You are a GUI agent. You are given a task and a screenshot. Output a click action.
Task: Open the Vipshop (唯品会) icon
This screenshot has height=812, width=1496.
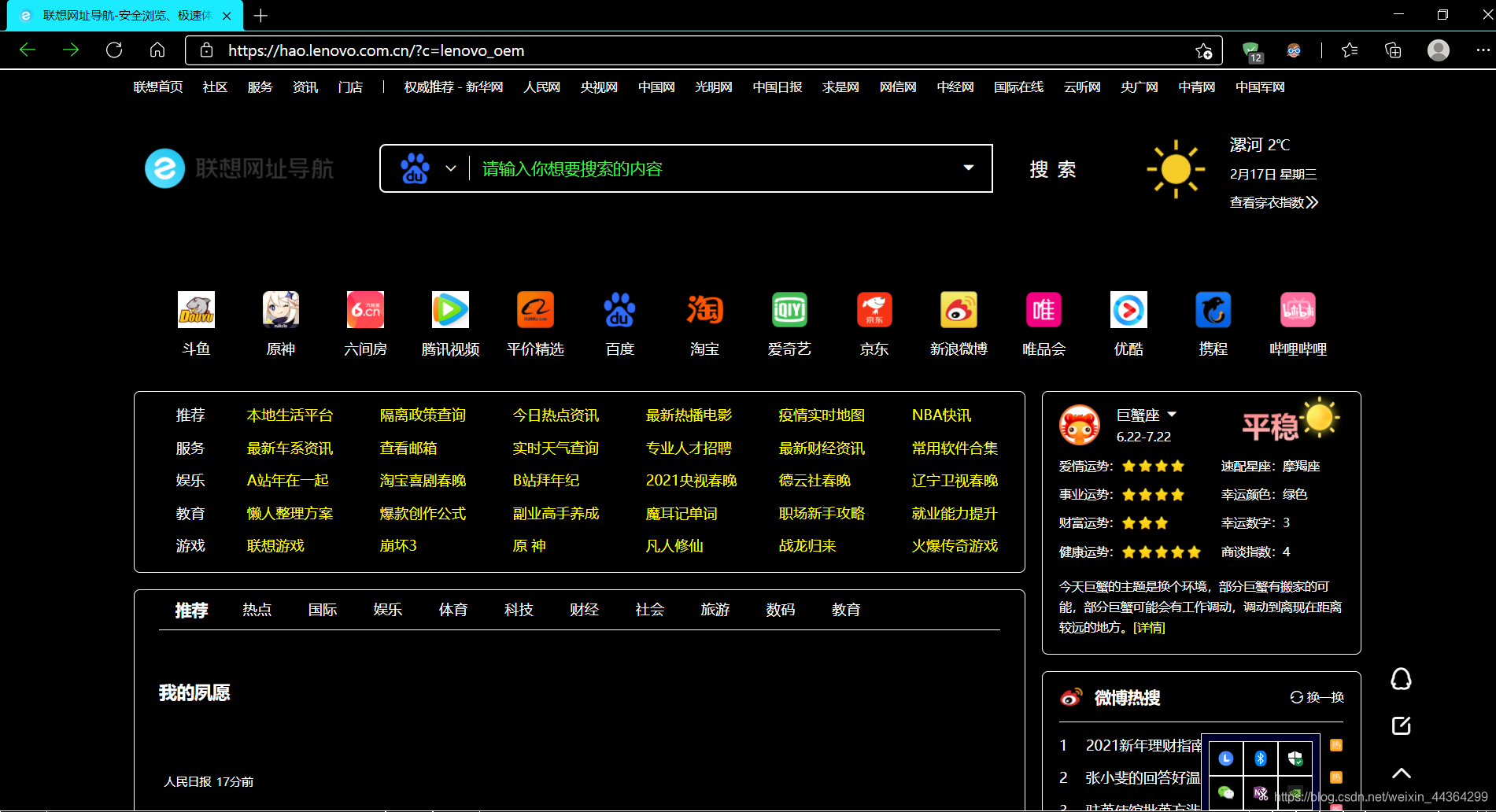coord(1044,309)
